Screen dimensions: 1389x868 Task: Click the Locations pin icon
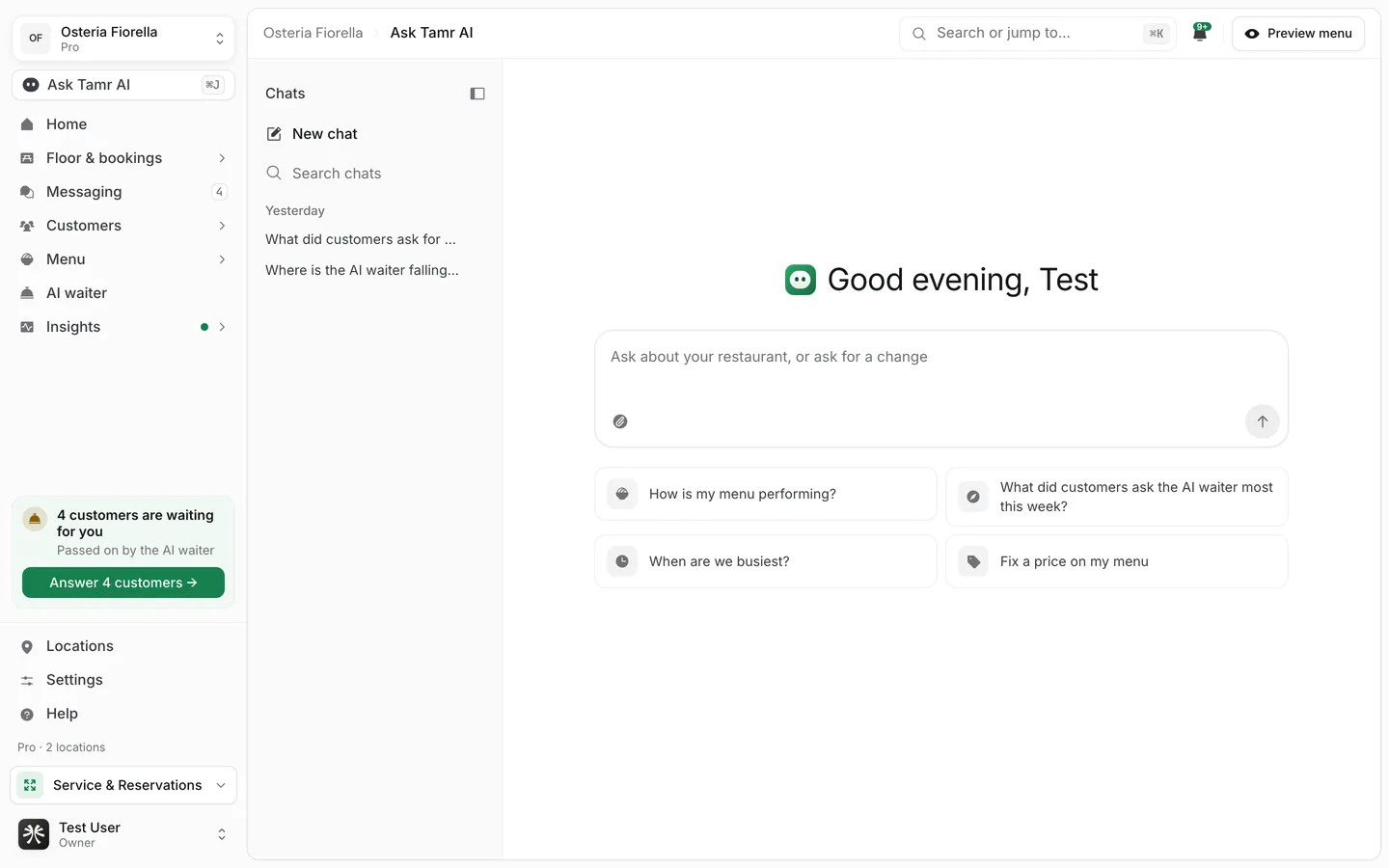tap(27, 646)
